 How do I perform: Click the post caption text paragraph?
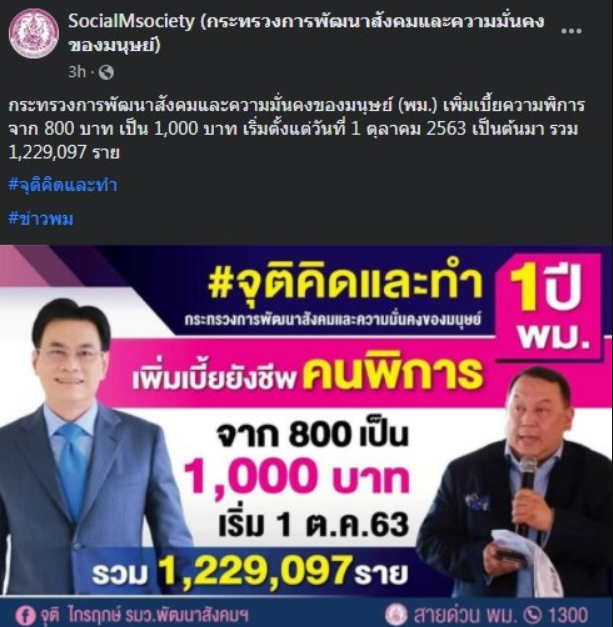point(296,129)
